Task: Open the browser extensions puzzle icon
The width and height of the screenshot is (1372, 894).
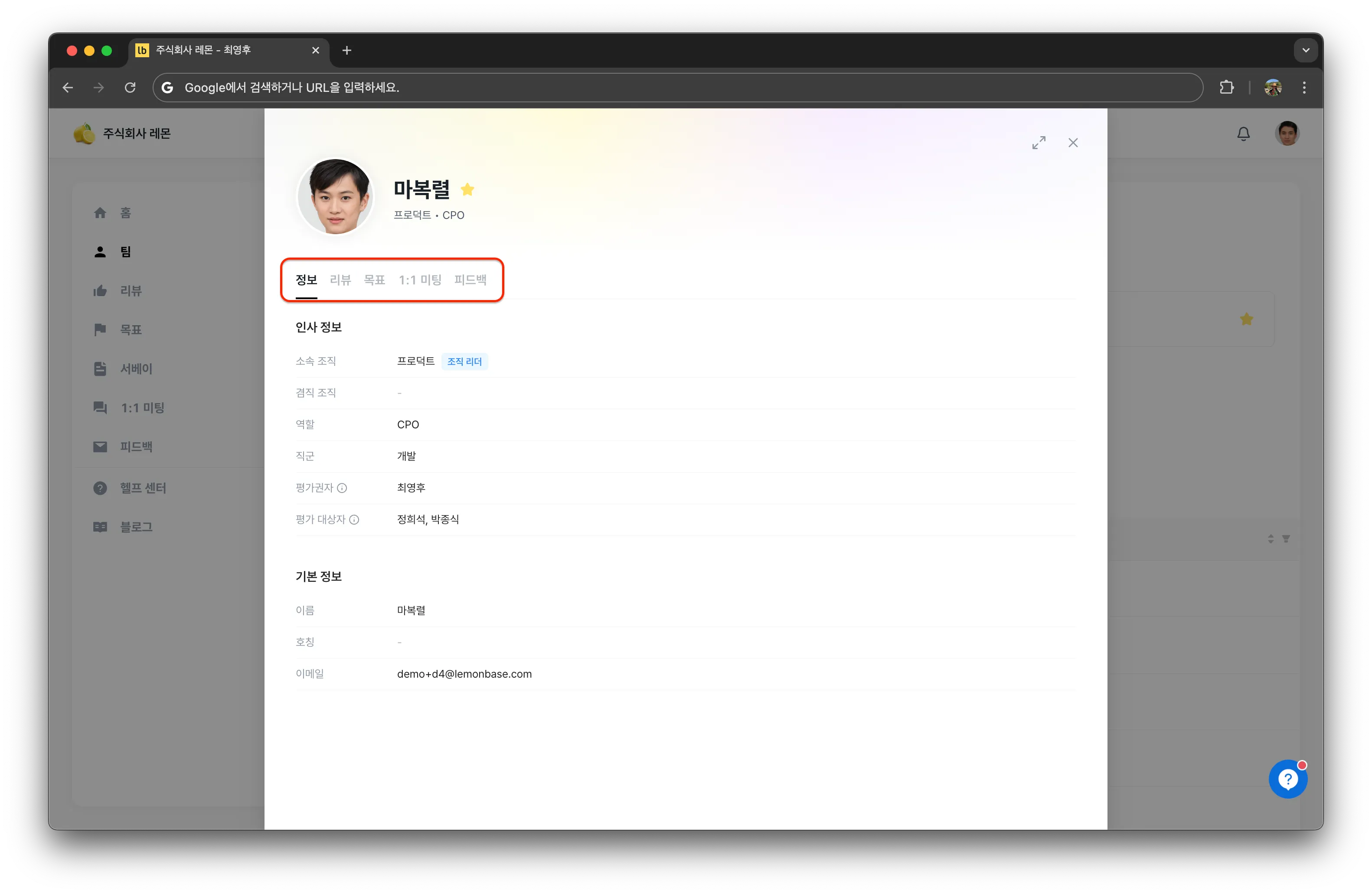Action: coord(1227,87)
